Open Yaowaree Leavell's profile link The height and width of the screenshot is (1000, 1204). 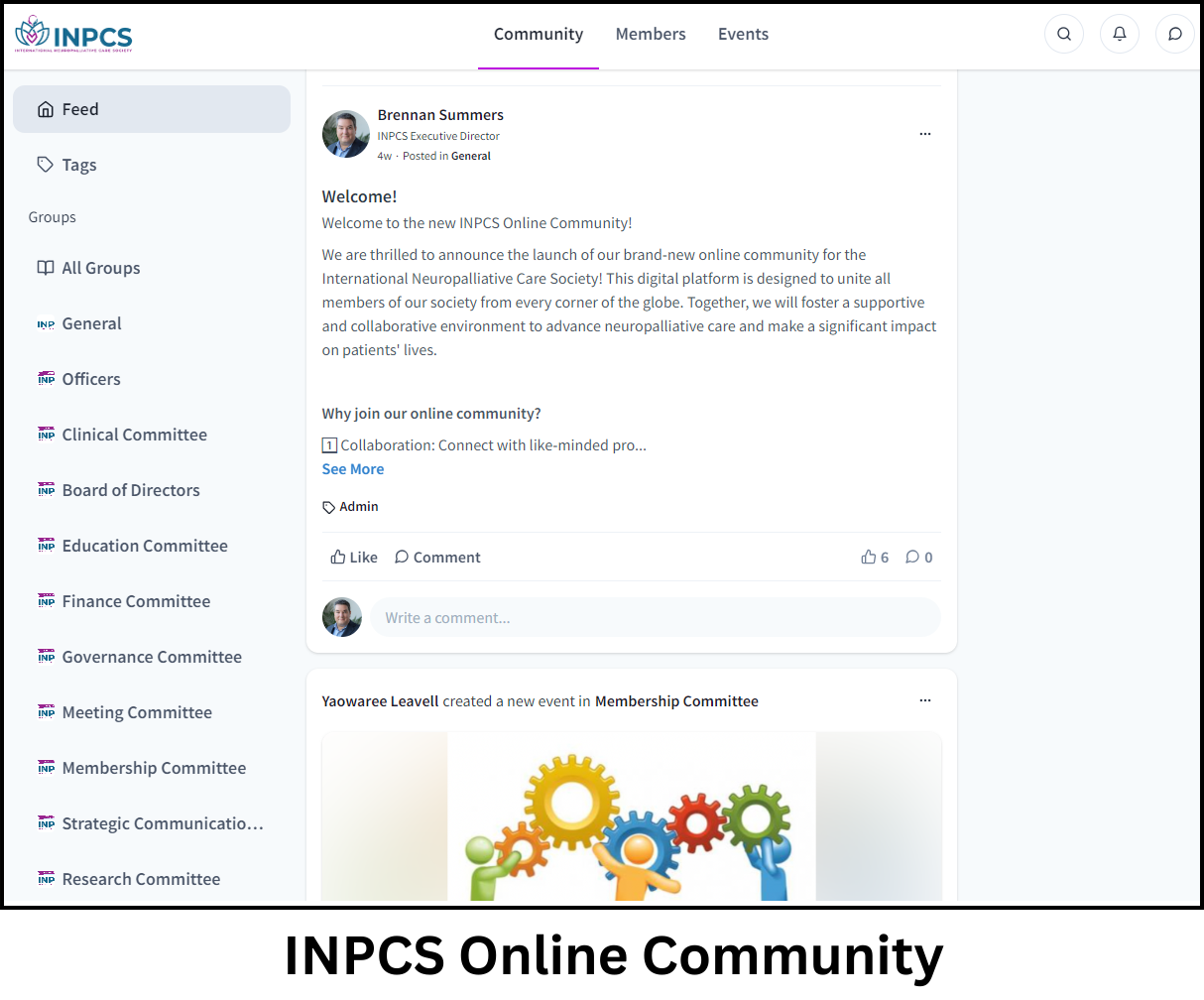point(380,701)
